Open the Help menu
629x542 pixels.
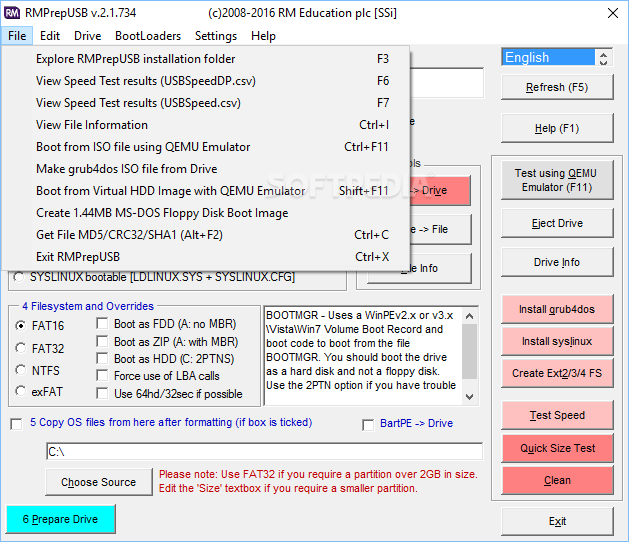pyautogui.click(x=263, y=36)
